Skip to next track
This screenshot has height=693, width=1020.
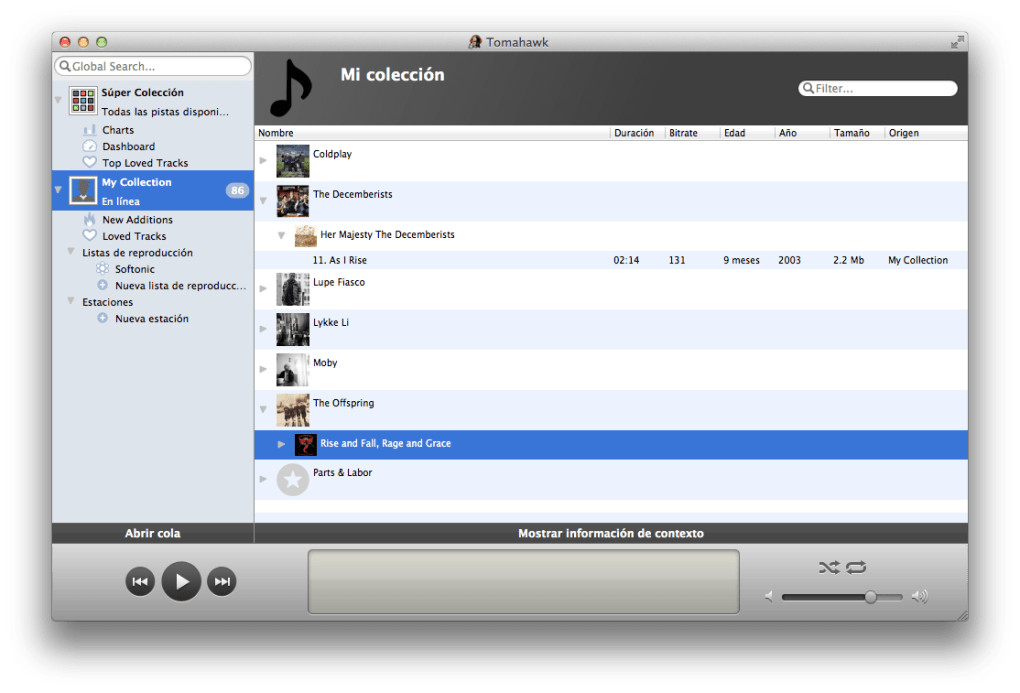[x=222, y=581]
